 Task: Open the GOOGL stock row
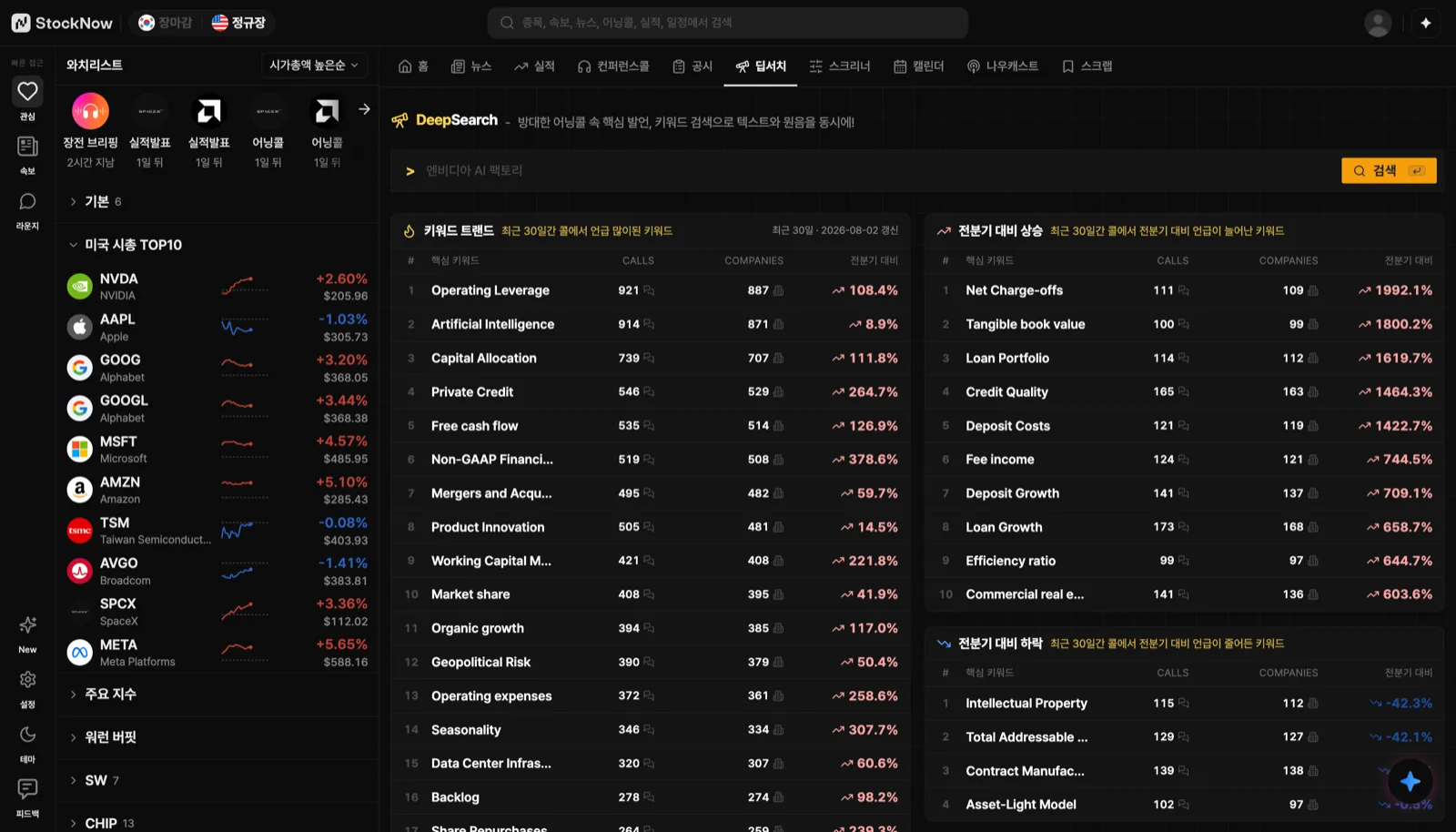coord(217,408)
